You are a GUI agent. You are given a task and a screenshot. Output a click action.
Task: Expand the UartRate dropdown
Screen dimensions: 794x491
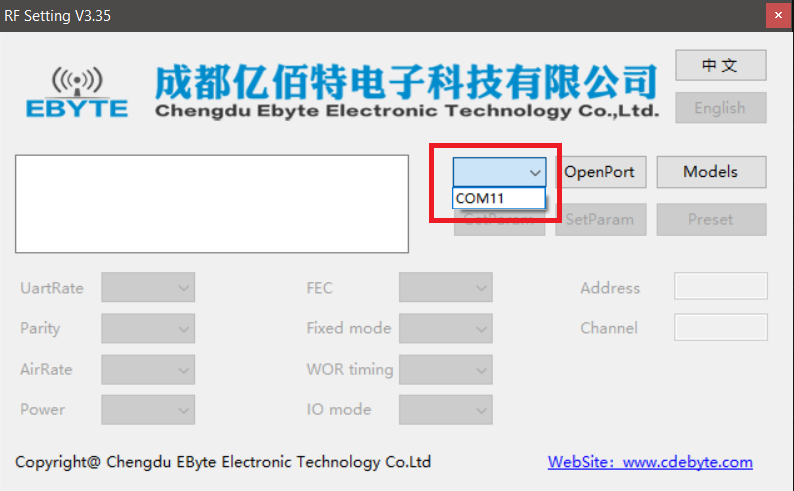coord(148,287)
